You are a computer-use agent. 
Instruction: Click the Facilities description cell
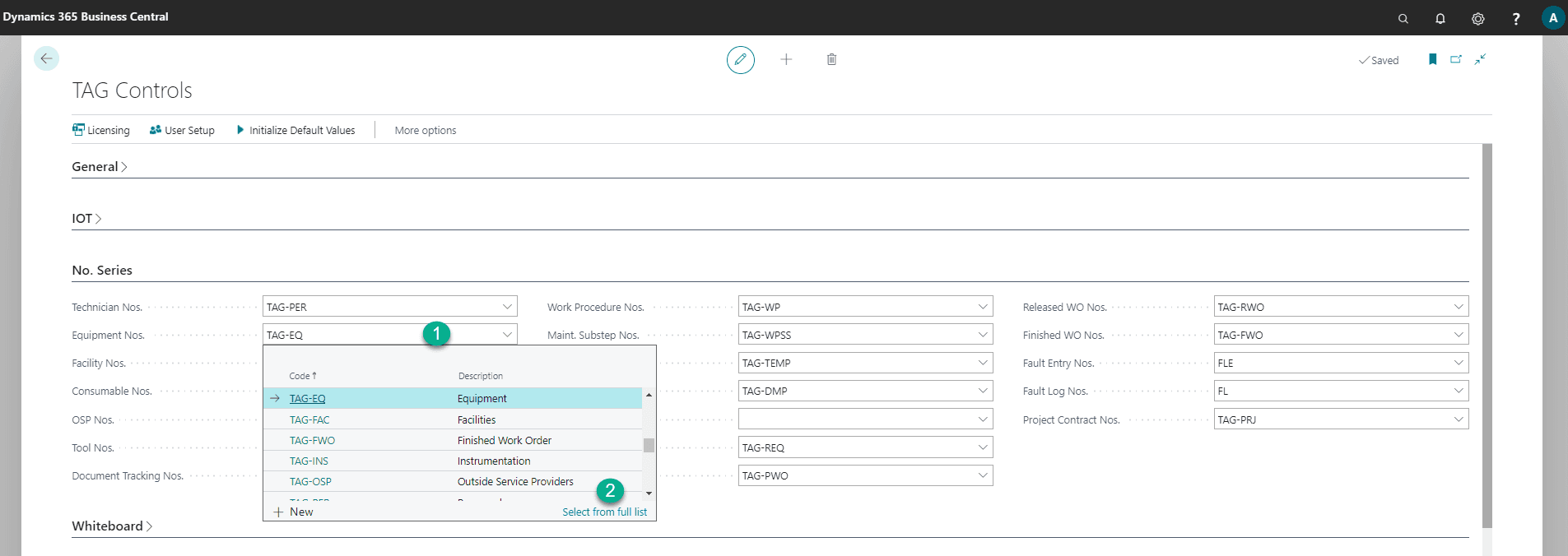(x=477, y=419)
